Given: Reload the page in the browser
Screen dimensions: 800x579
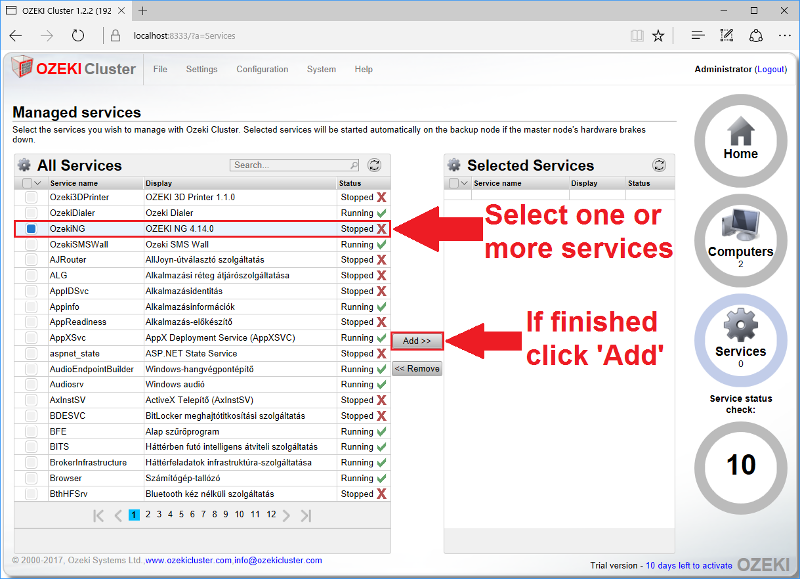Looking at the screenshot, I should 78,36.
